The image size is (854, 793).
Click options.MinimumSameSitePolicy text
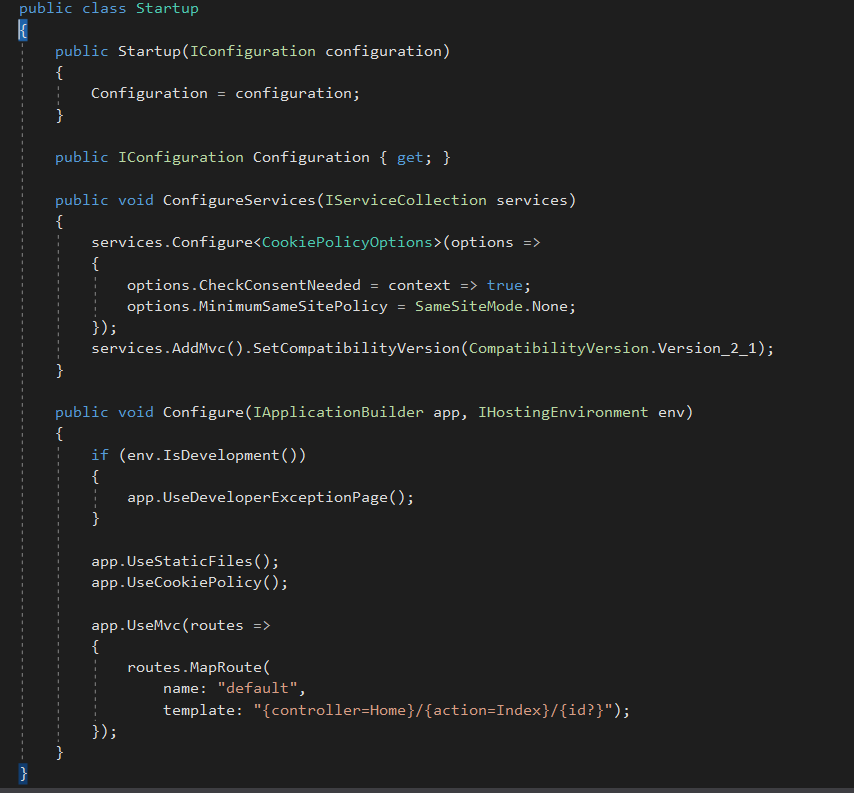pos(257,306)
